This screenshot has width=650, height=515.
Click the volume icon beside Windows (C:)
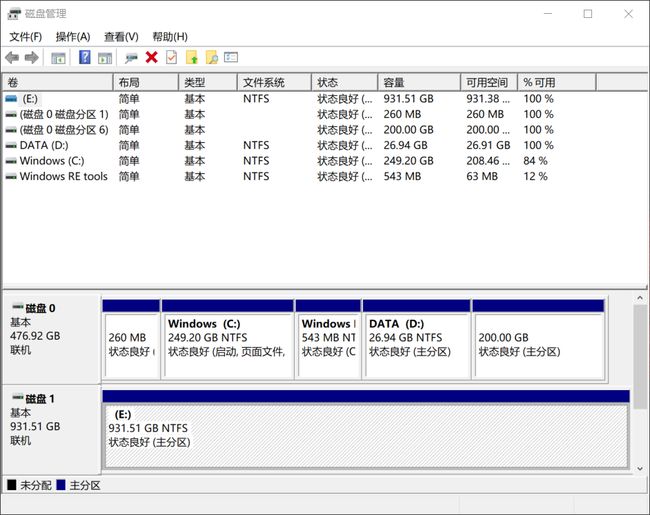click(11, 161)
